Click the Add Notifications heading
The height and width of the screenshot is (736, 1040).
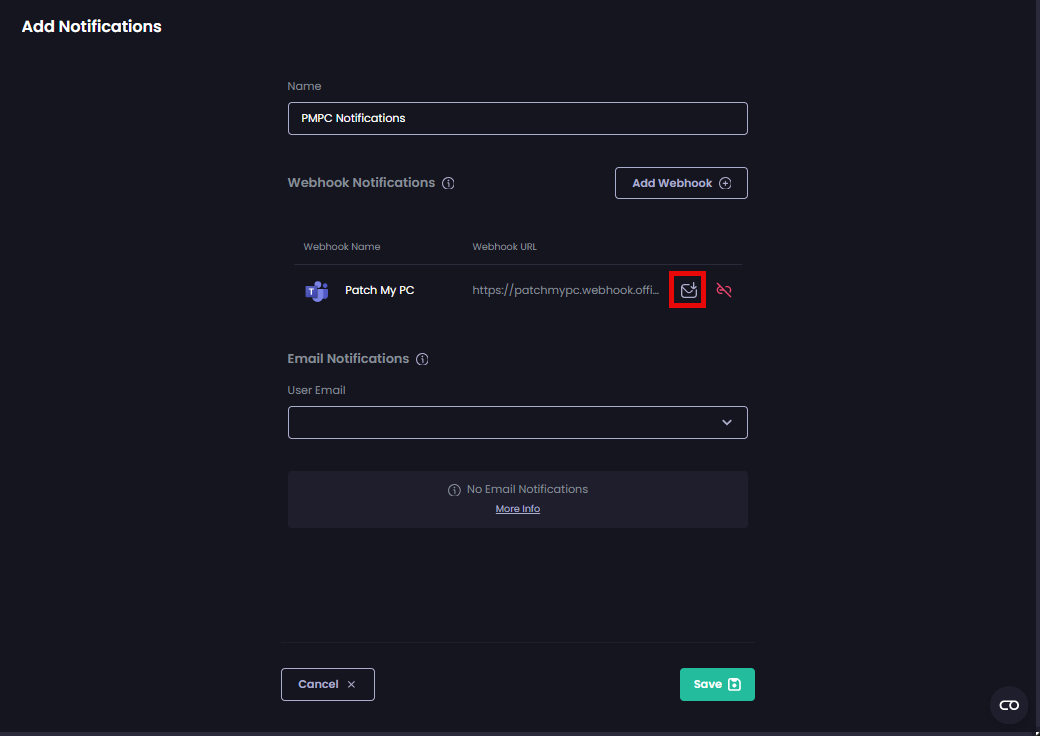(x=92, y=27)
